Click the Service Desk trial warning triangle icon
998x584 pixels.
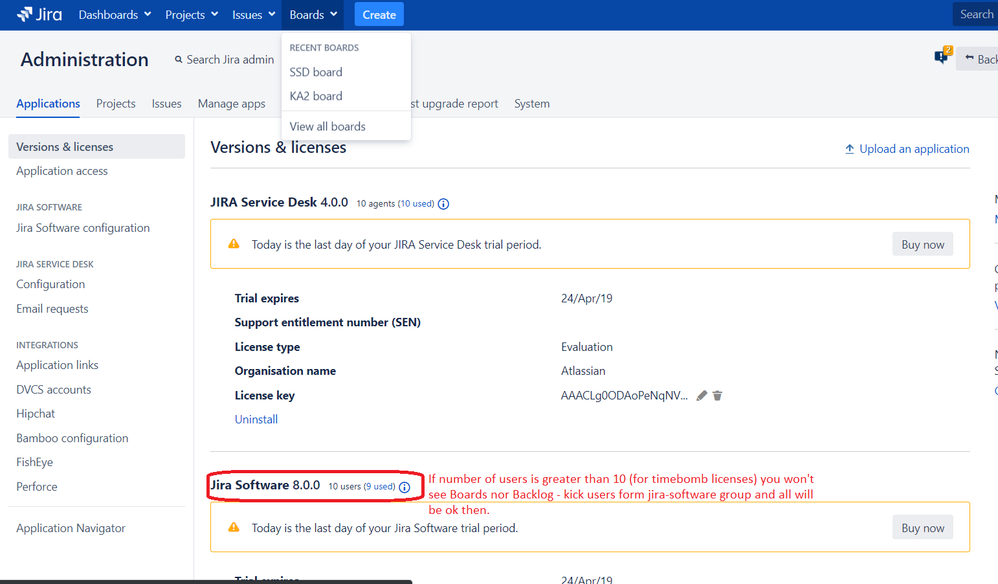(234, 244)
